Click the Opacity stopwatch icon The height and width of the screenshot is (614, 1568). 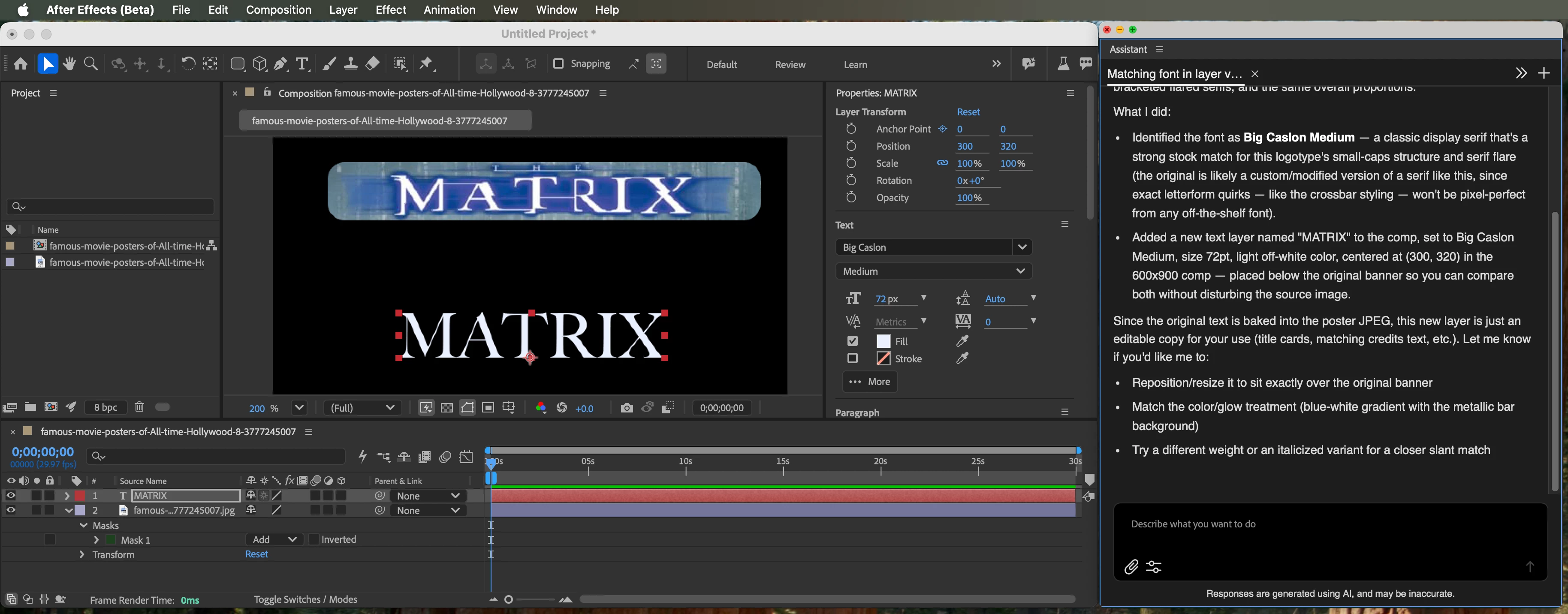coord(851,198)
